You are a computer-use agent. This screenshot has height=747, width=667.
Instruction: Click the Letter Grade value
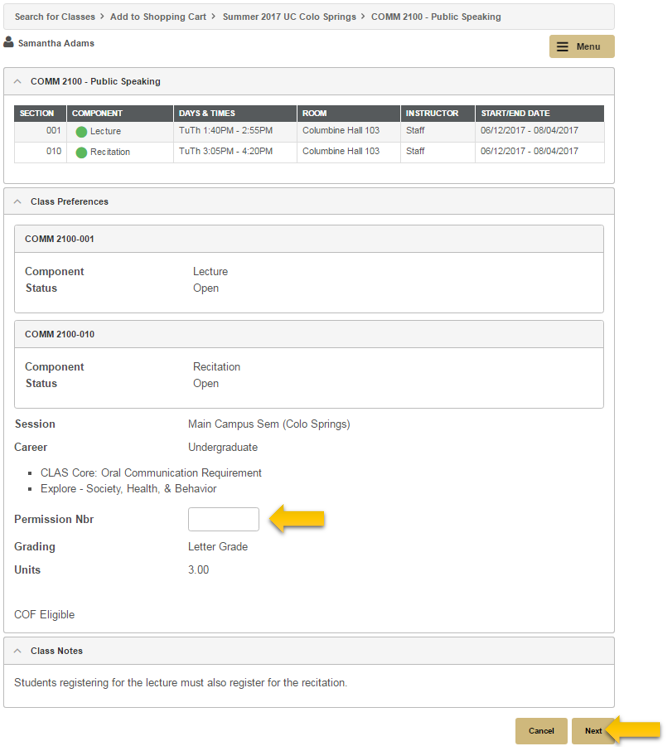[x=218, y=547]
